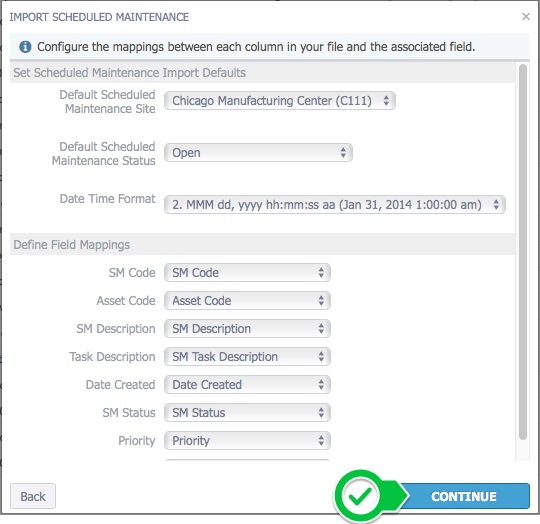Open the SM Code mapping dropdown

point(247,273)
